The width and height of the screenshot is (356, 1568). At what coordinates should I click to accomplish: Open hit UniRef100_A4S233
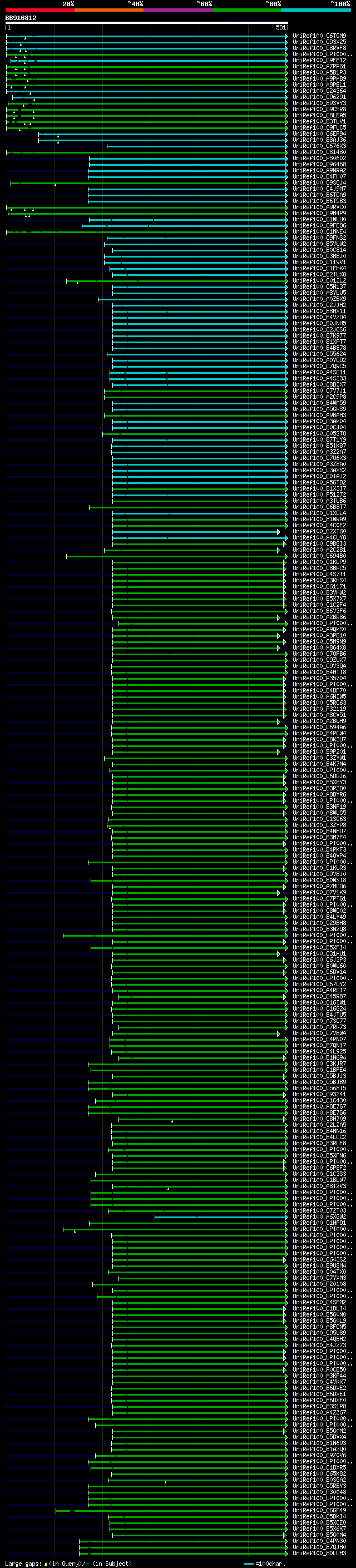[319, 379]
